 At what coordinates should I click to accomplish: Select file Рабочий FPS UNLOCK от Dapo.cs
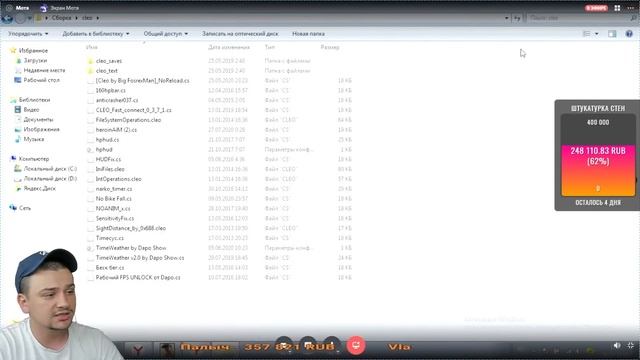[138, 278]
